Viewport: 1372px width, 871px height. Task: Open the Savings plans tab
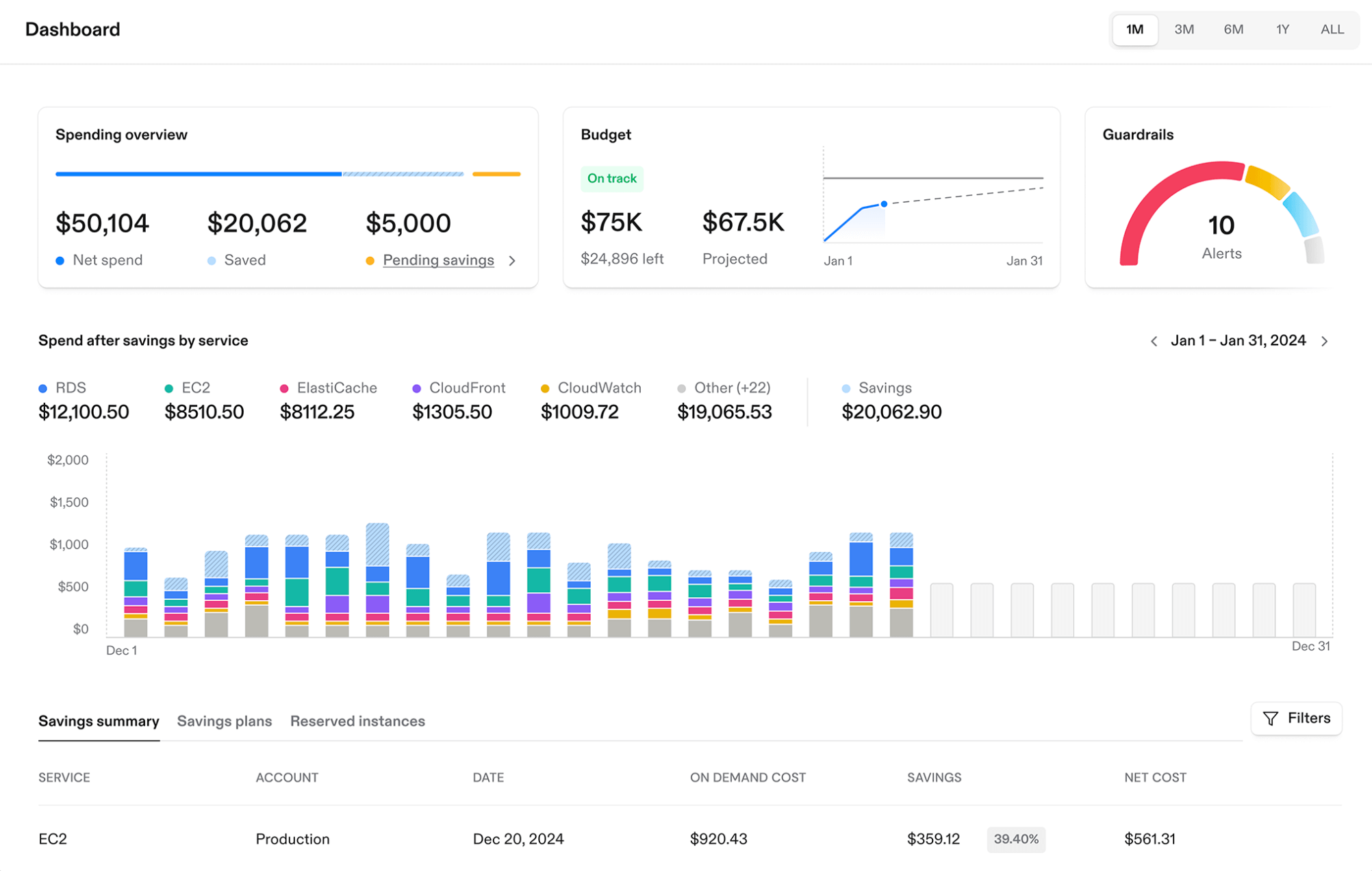224,721
